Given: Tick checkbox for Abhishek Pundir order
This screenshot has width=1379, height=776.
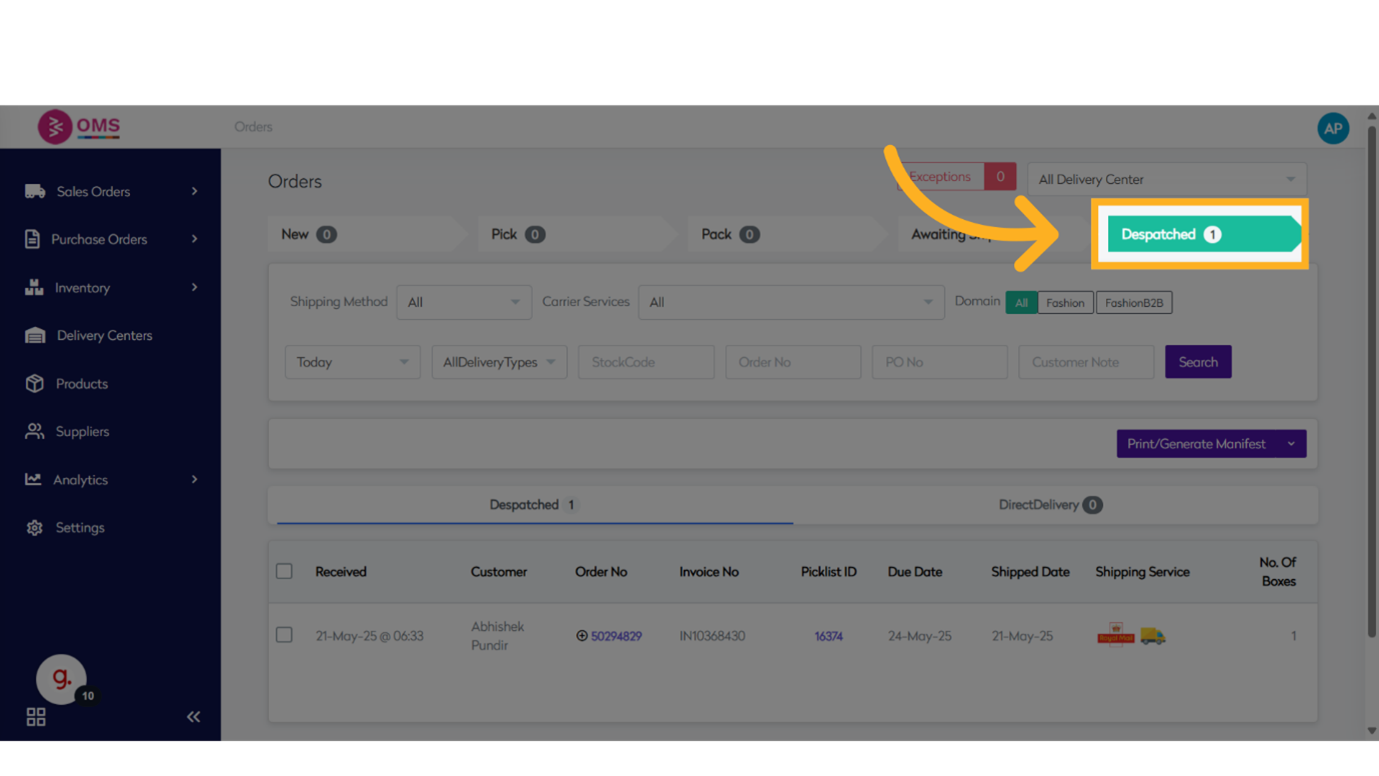Looking at the screenshot, I should (284, 635).
